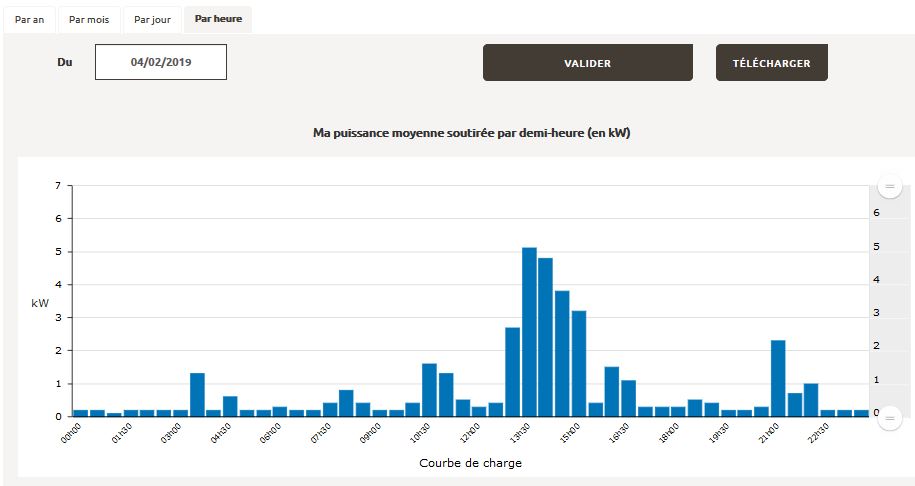Download data with the TÉLÉCHARGER button
The width and height of the screenshot is (915, 486).
(771, 63)
